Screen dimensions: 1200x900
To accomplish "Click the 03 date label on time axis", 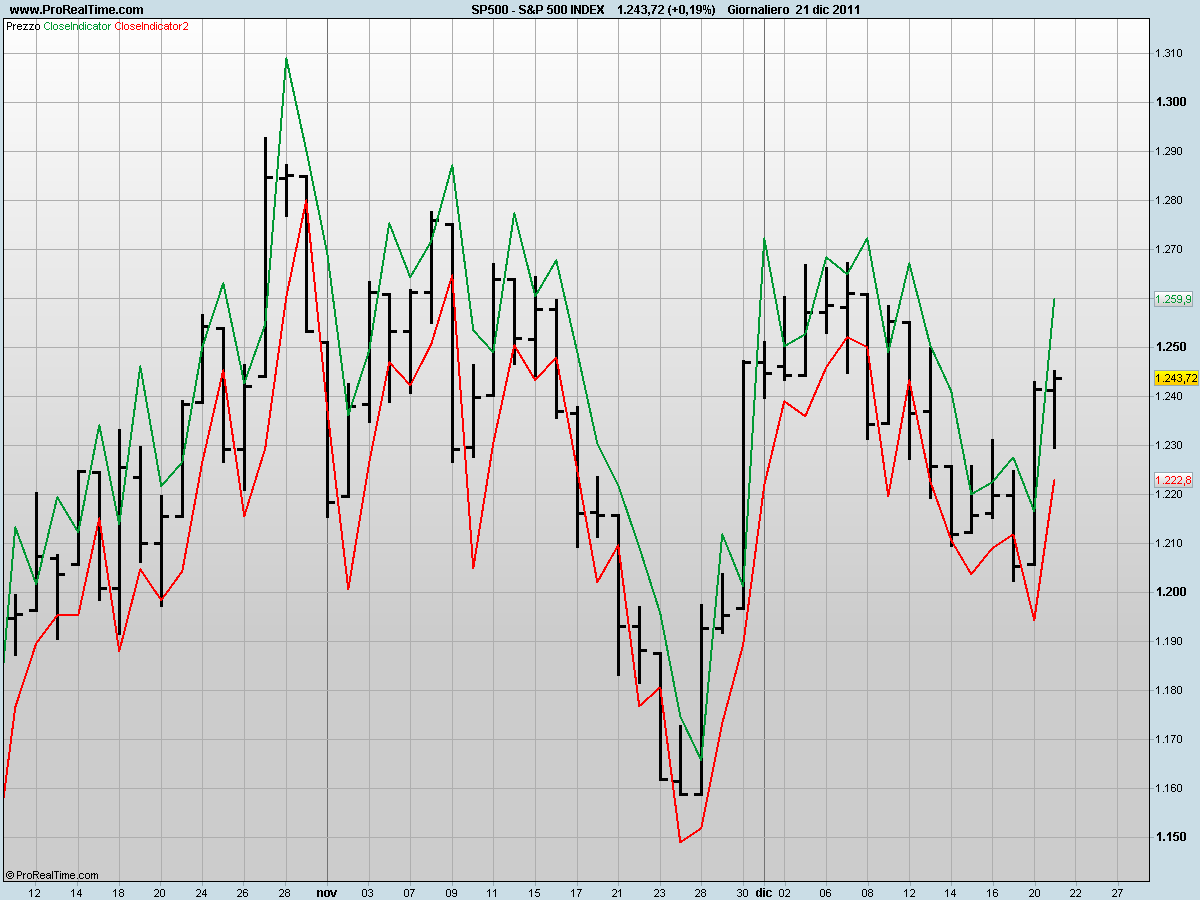I will point(368,891).
